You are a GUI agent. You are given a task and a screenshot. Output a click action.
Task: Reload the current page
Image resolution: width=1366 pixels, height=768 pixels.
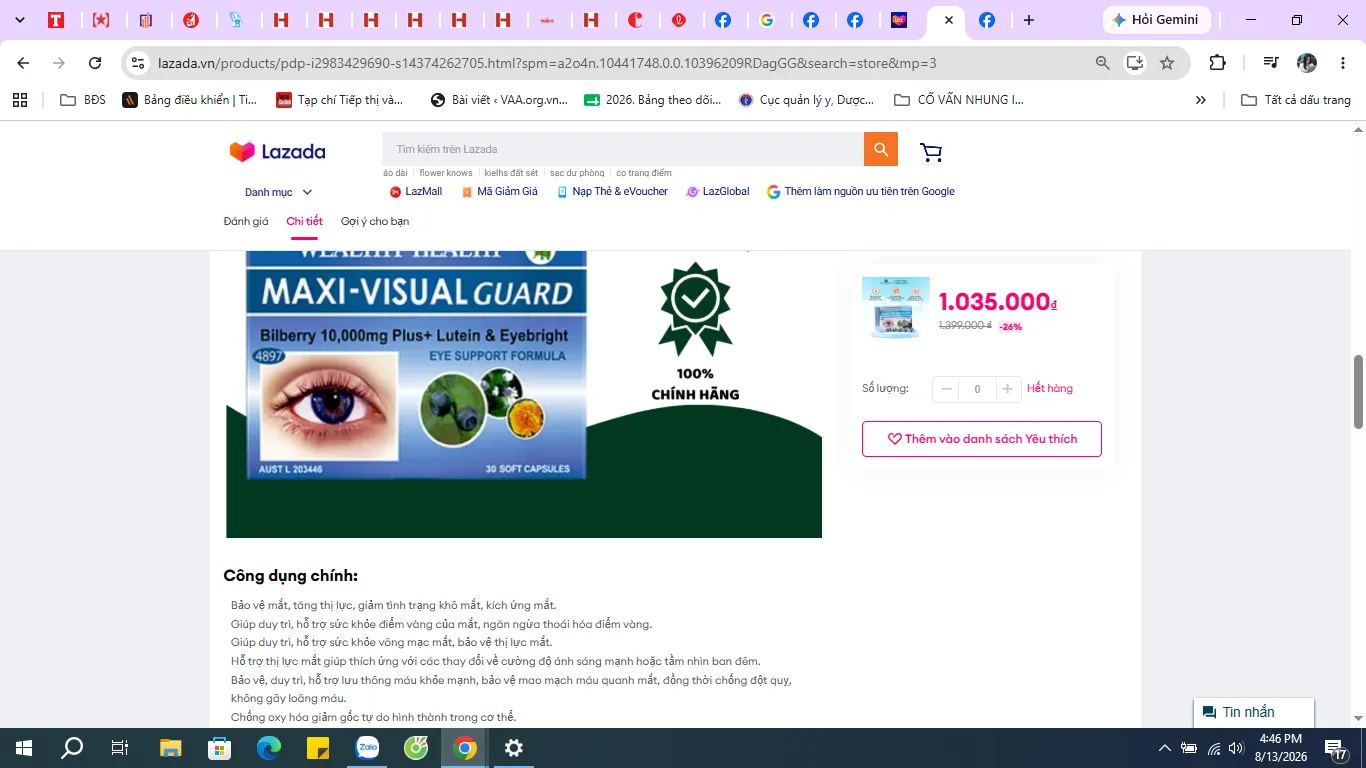[x=95, y=63]
